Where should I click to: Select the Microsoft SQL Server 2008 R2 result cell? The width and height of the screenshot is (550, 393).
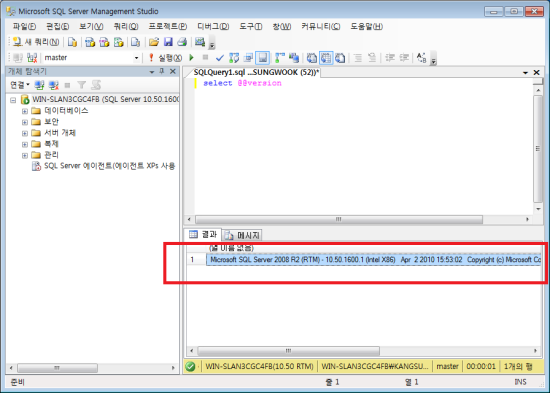[x=374, y=260]
